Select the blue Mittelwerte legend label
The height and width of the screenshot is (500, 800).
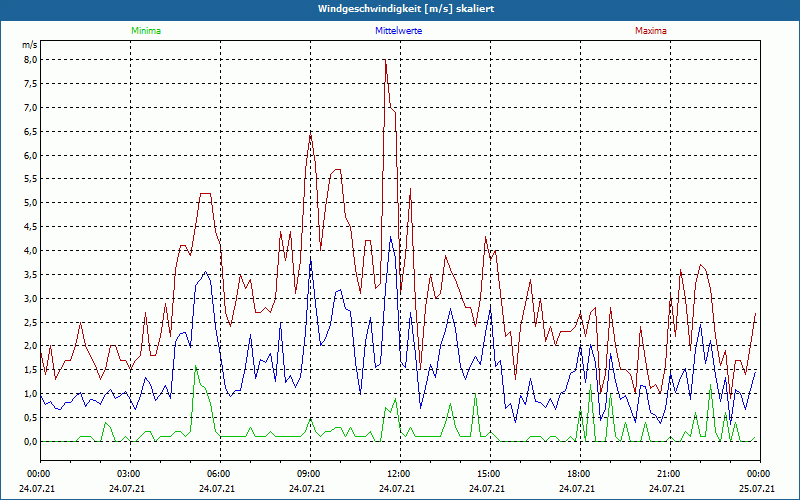click(397, 31)
